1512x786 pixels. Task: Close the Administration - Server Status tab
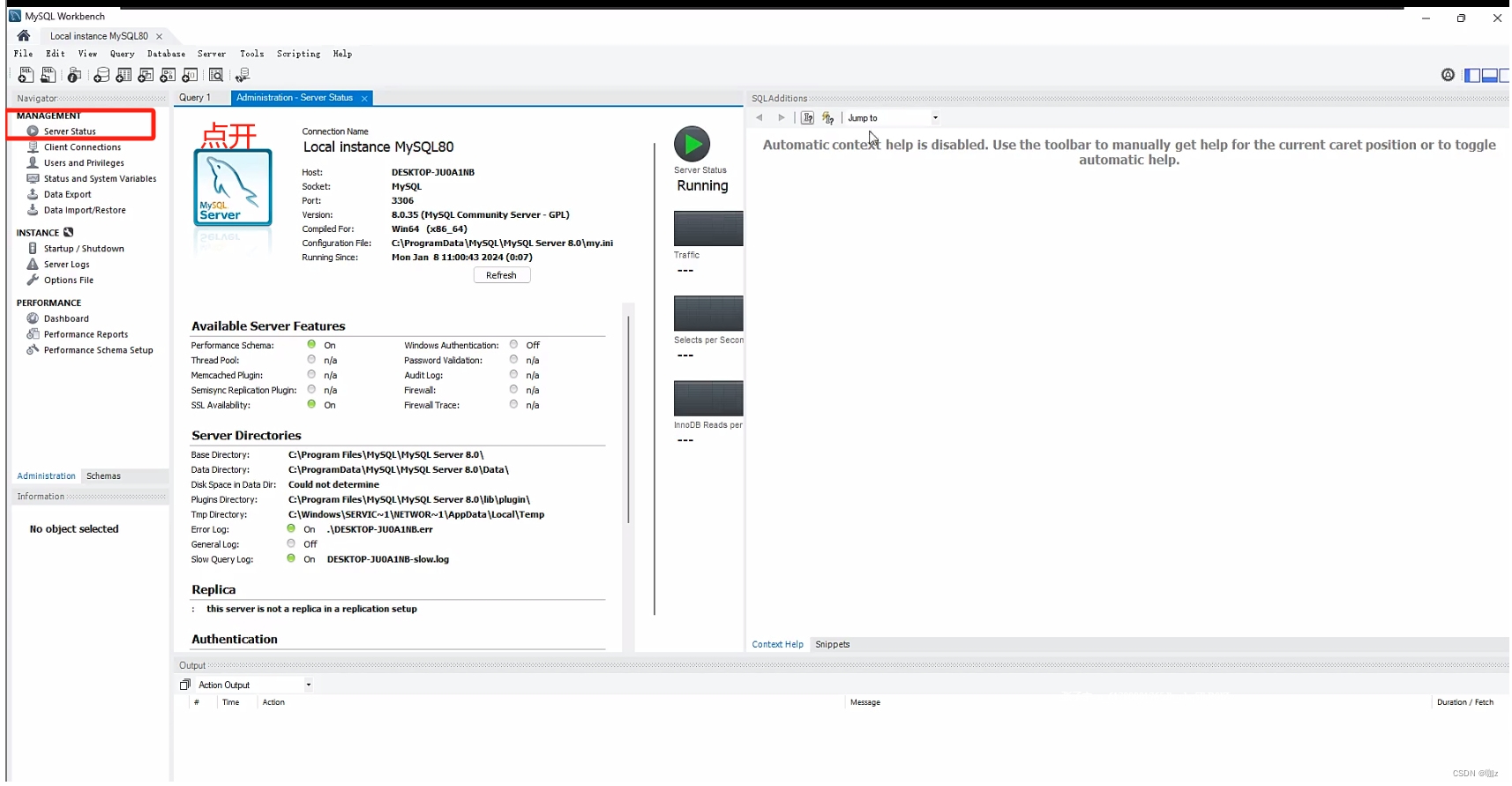tap(364, 99)
